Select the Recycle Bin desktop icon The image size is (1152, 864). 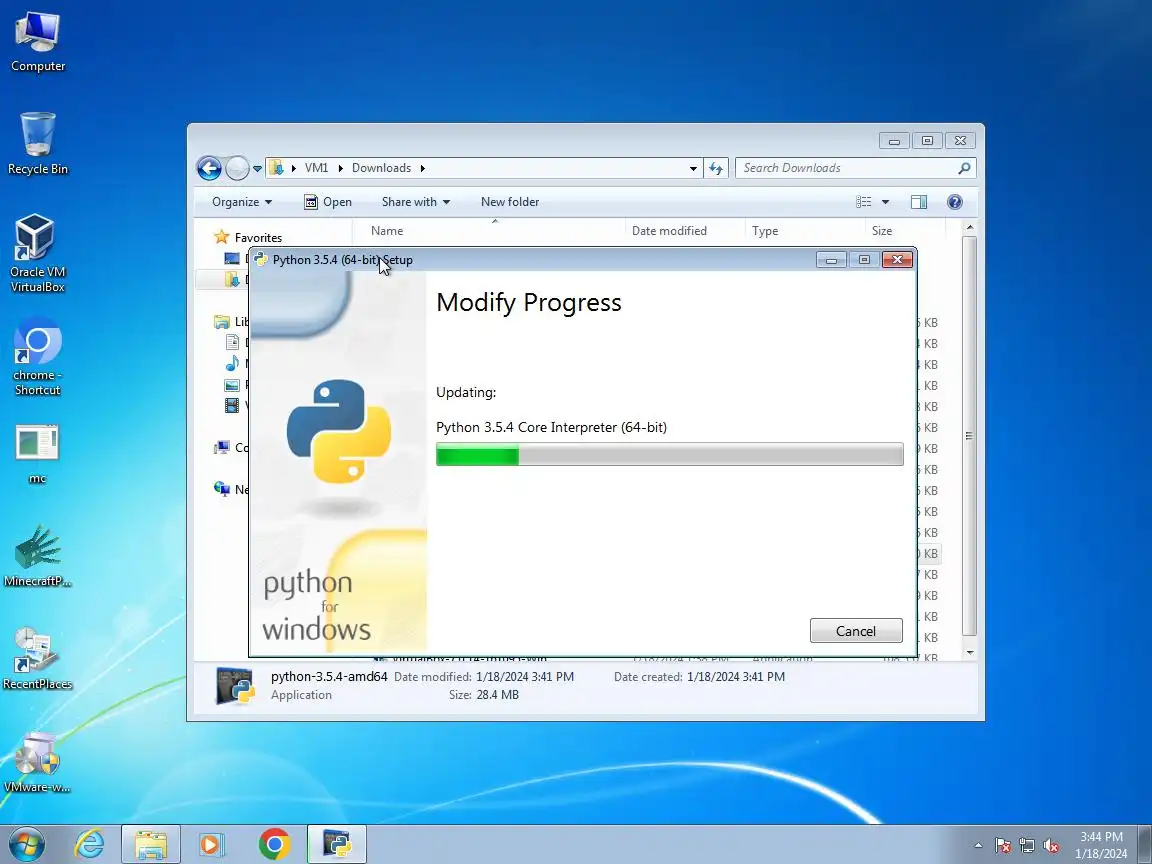click(x=37, y=144)
